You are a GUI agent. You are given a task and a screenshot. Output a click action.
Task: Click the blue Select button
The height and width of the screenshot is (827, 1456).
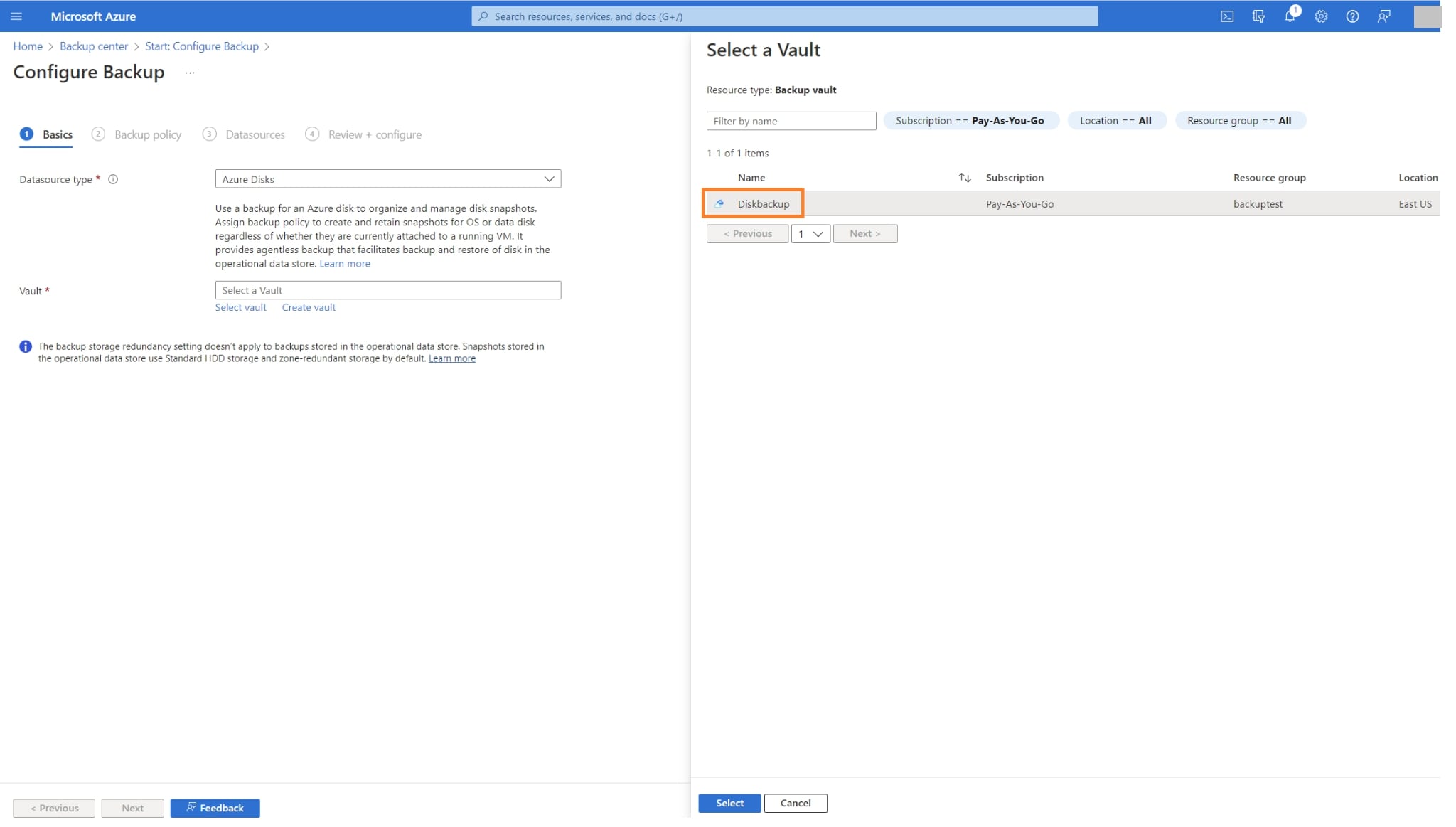(x=729, y=804)
